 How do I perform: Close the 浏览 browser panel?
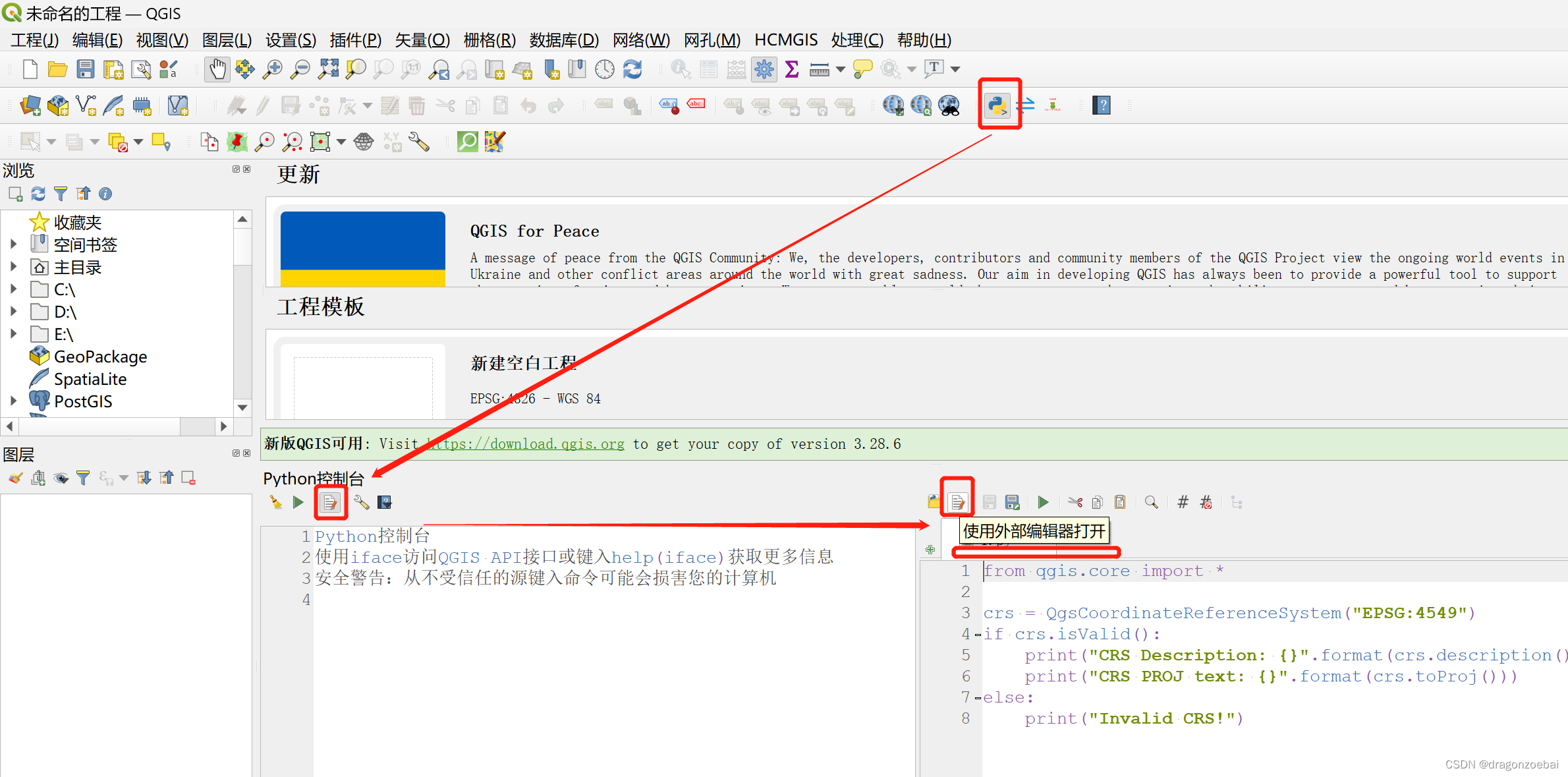(x=247, y=169)
